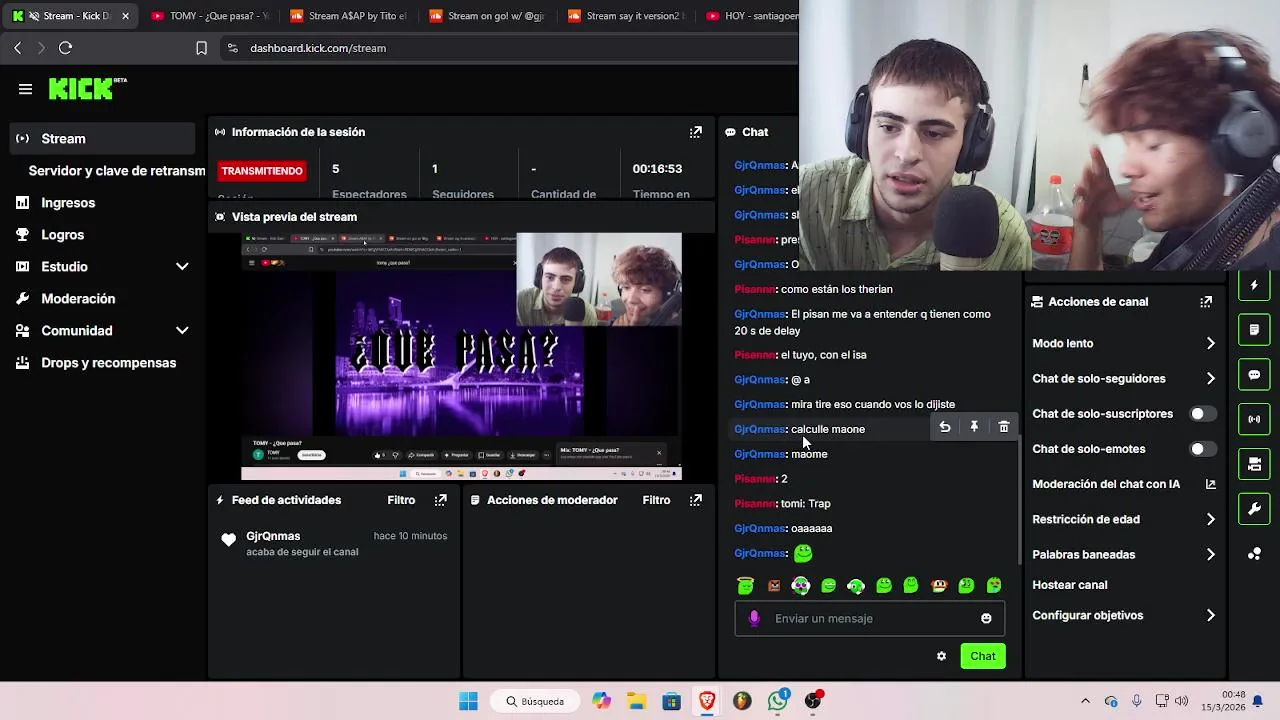Click the camera sidebar icon

pos(1254,464)
